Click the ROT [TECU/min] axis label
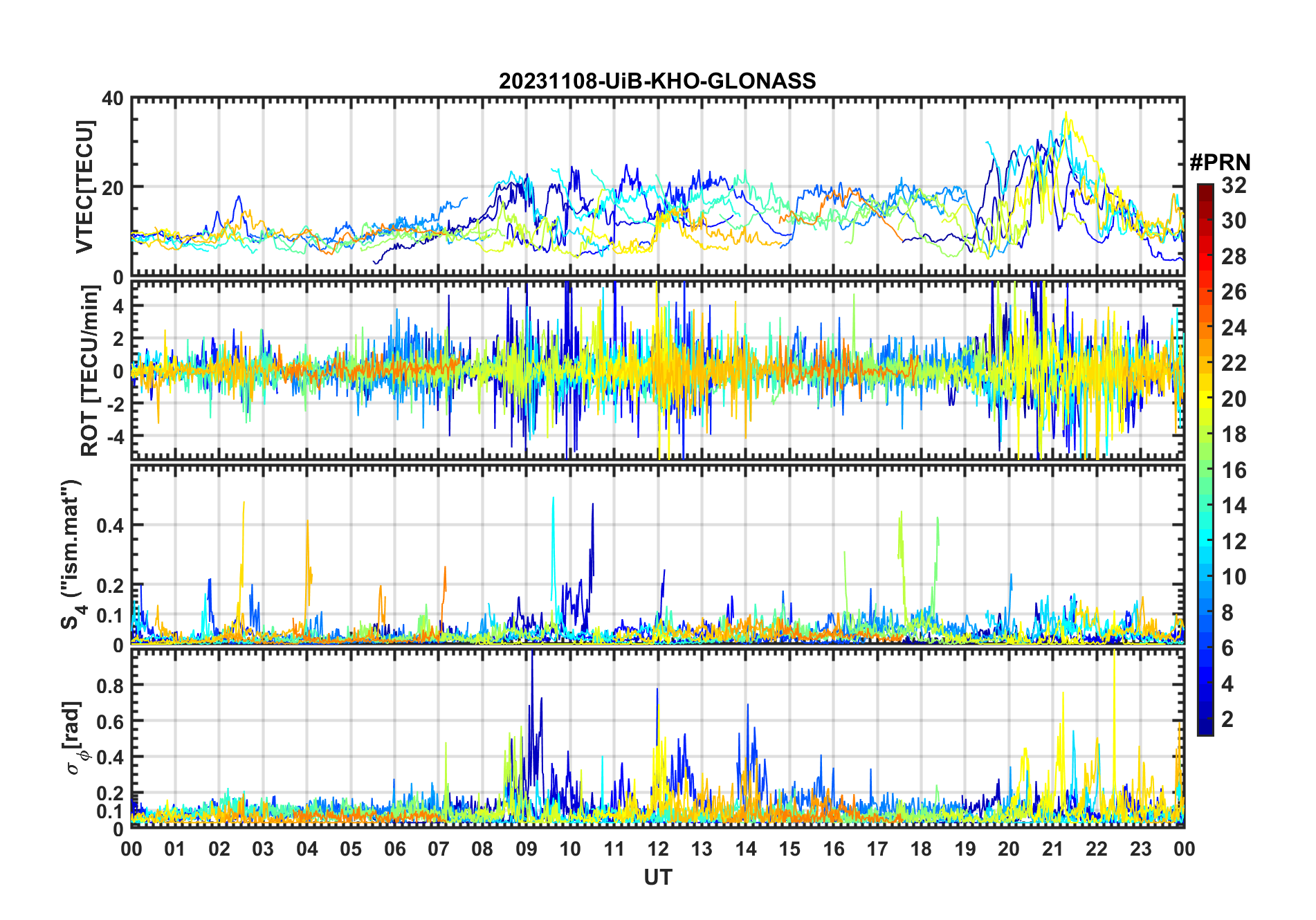Viewport: 1316px width, 920px height. tap(89, 371)
